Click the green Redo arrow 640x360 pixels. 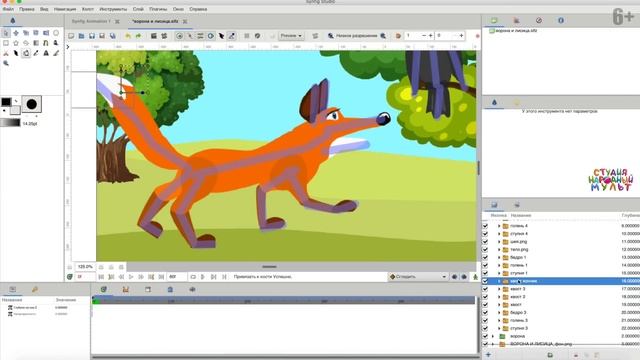click(138, 36)
